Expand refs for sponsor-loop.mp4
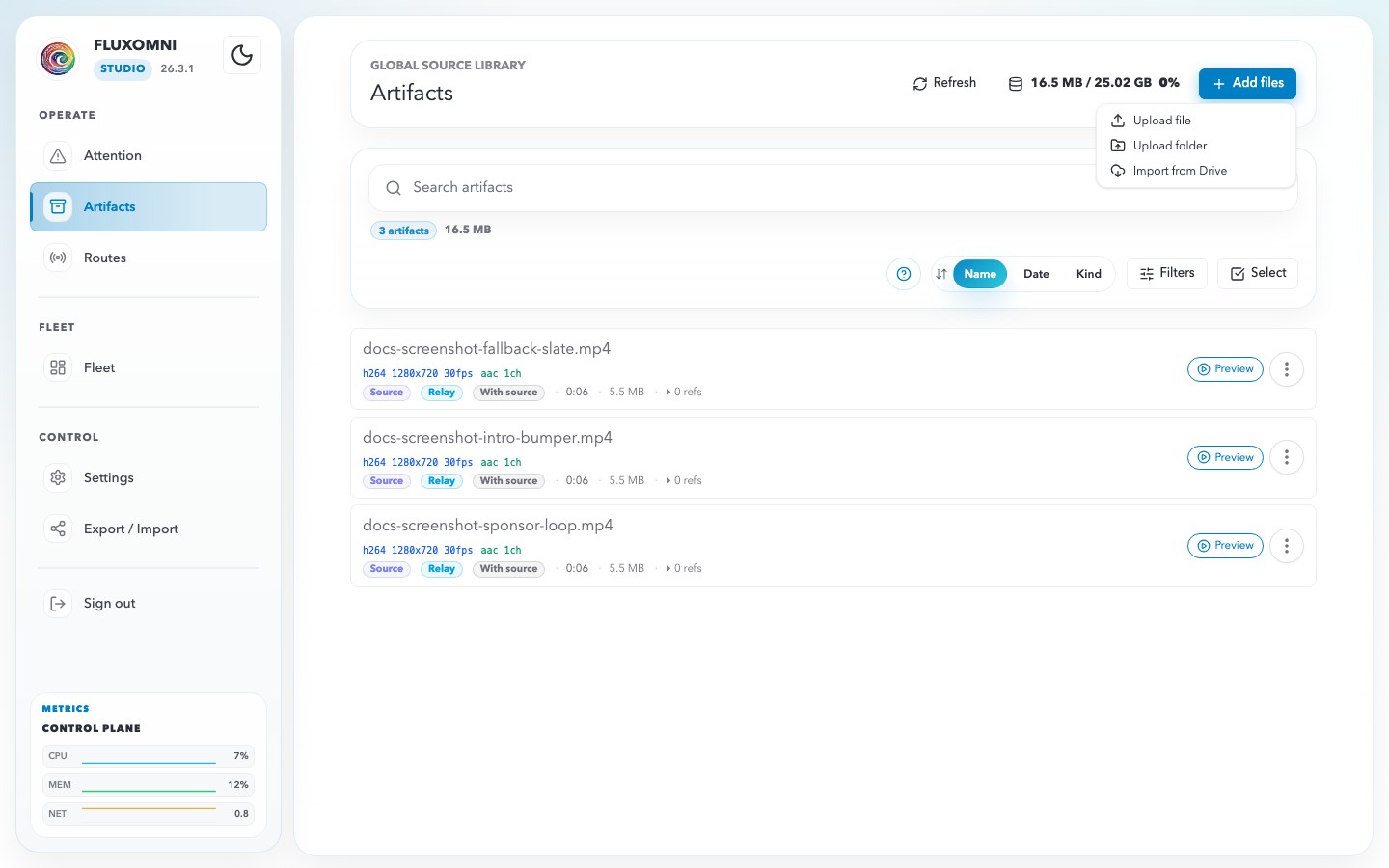The image size is (1389, 868). (684, 569)
